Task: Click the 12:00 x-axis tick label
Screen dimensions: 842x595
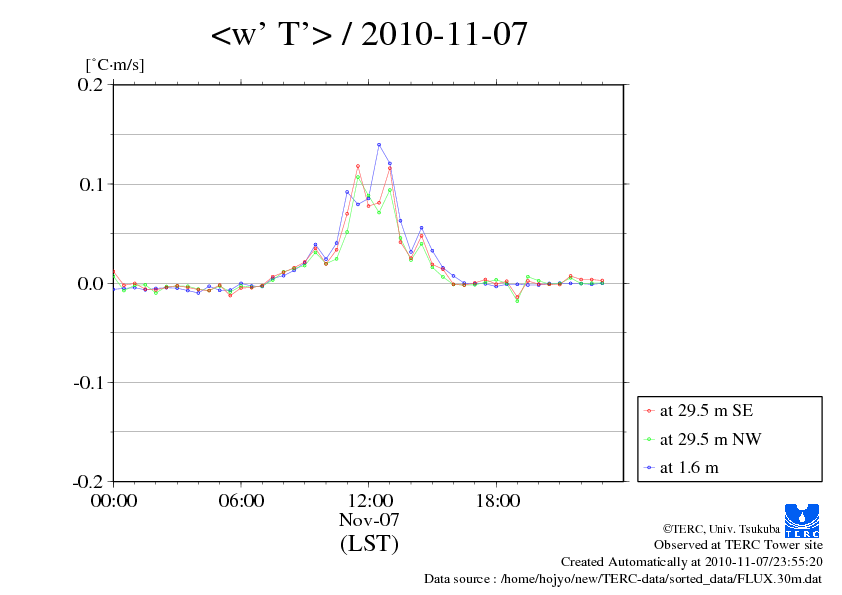Action: [x=369, y=501]
